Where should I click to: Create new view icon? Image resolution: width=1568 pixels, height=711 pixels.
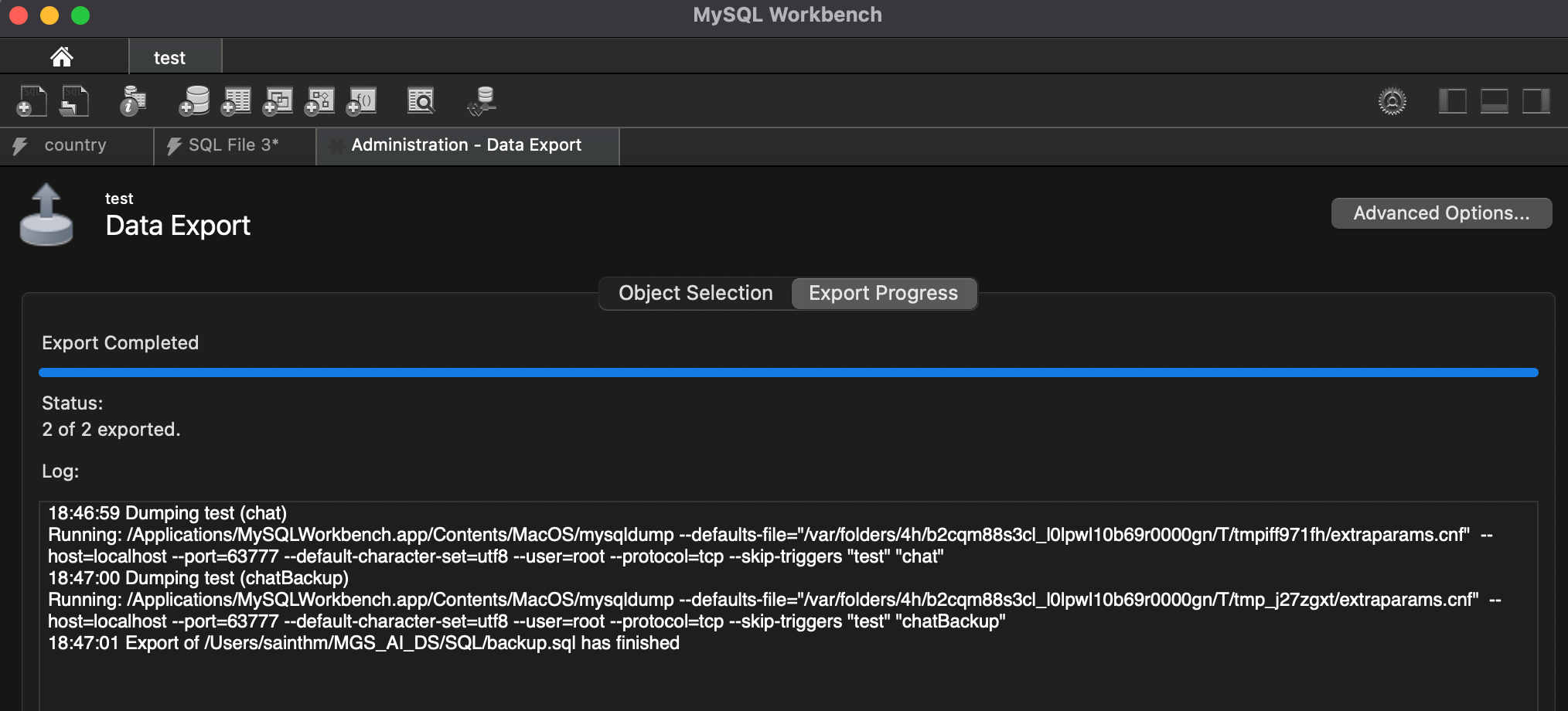click(x=278, y=101)
